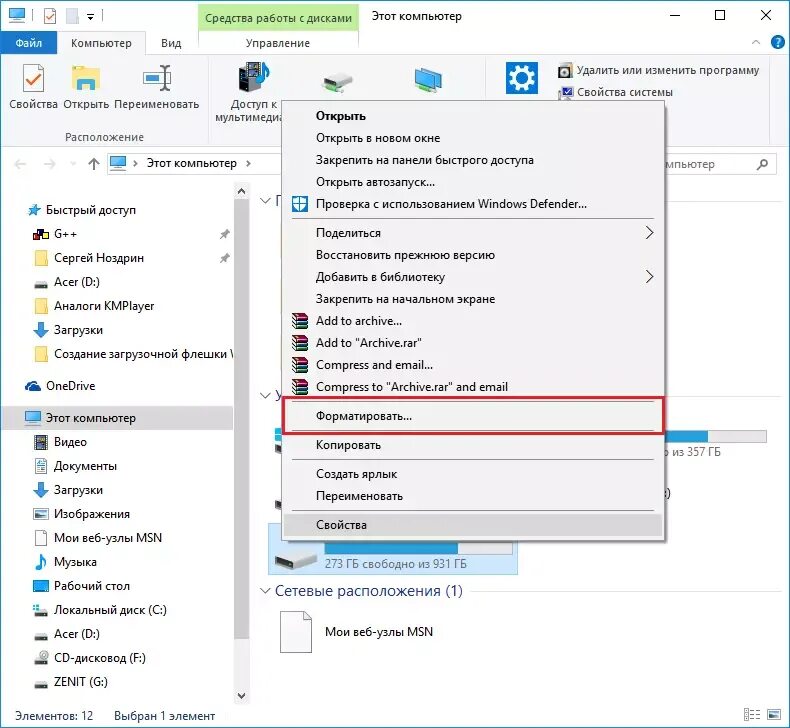The width and height of the screenshot is (790, 728).
Task: Open Локальный диск (C:) in navigation pane
Action: (x=110, y=610)
